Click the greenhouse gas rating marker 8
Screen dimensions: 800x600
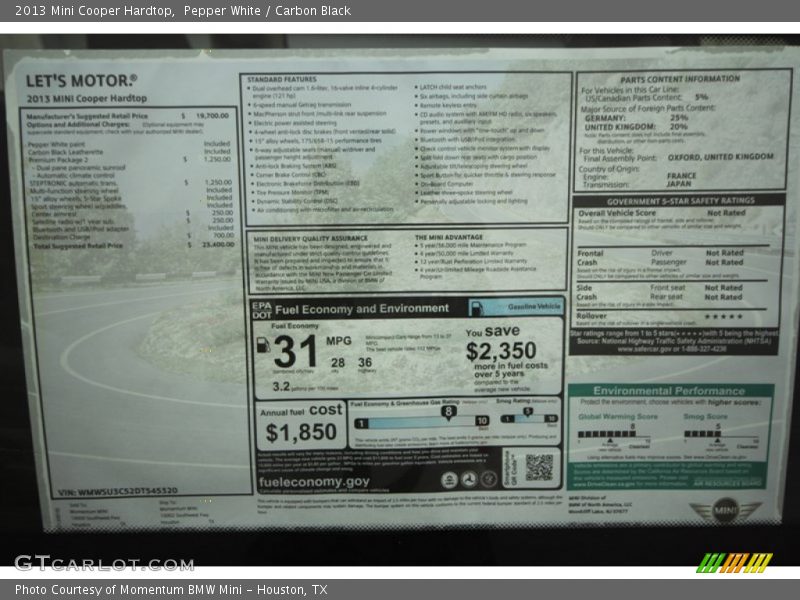pyautogui.click(x=448, y=411)
